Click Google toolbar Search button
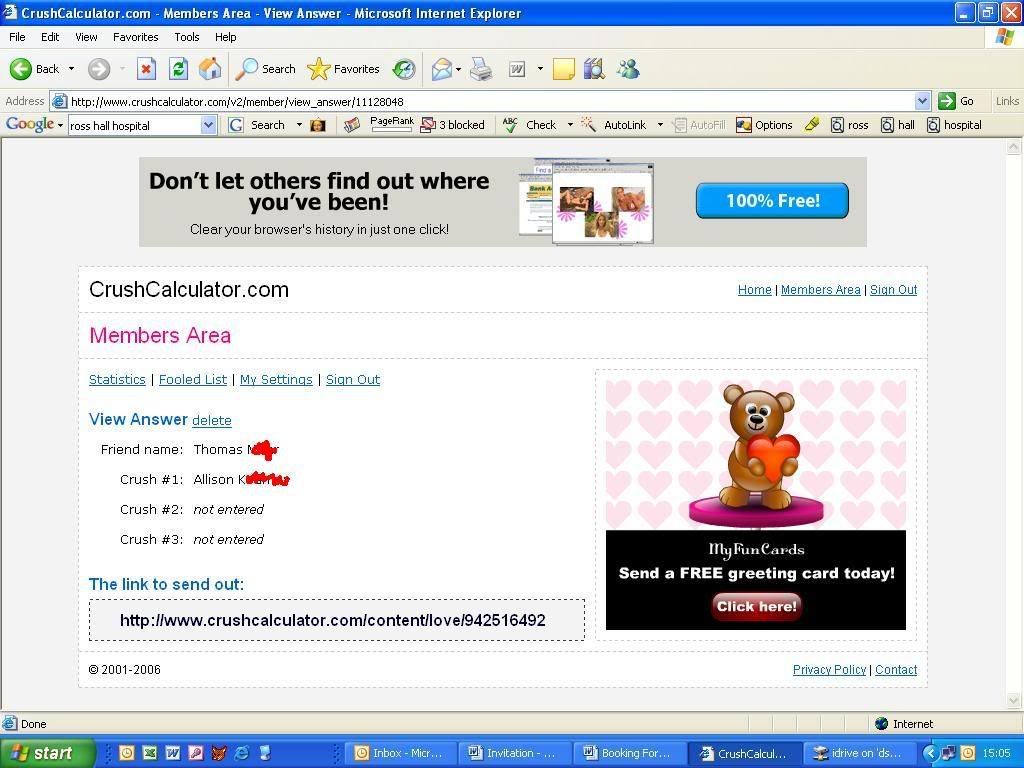 pos(257,125)
